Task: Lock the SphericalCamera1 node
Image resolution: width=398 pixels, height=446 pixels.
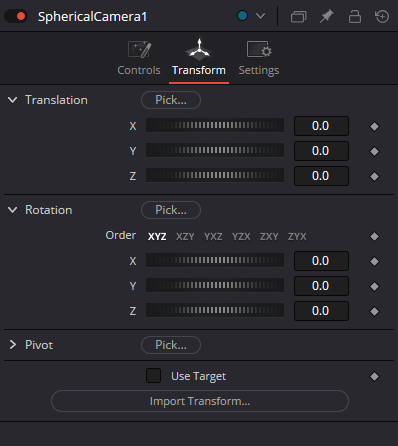Action: coord(355,16)
